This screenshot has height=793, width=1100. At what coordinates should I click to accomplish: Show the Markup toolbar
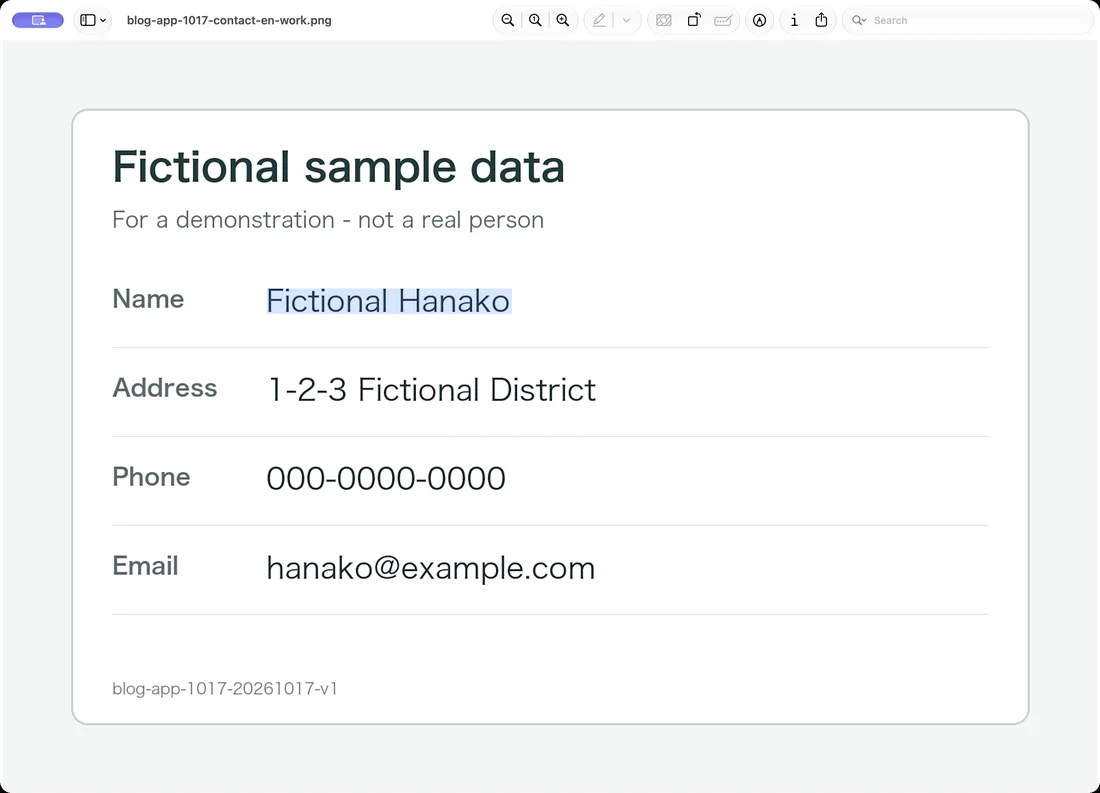click(760, 20)
